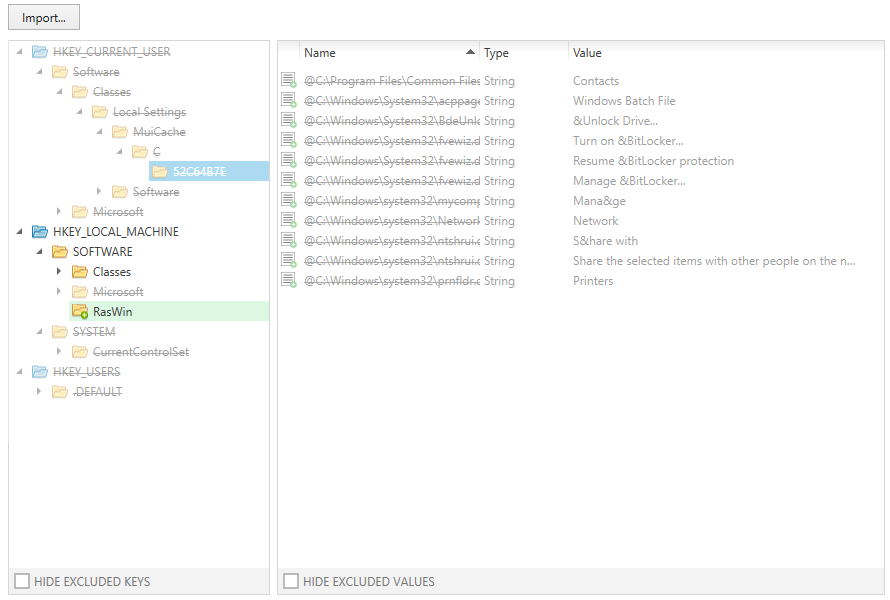Select the Network value row
This screenshot has height=600, width=890.
[x=595, y=221]
